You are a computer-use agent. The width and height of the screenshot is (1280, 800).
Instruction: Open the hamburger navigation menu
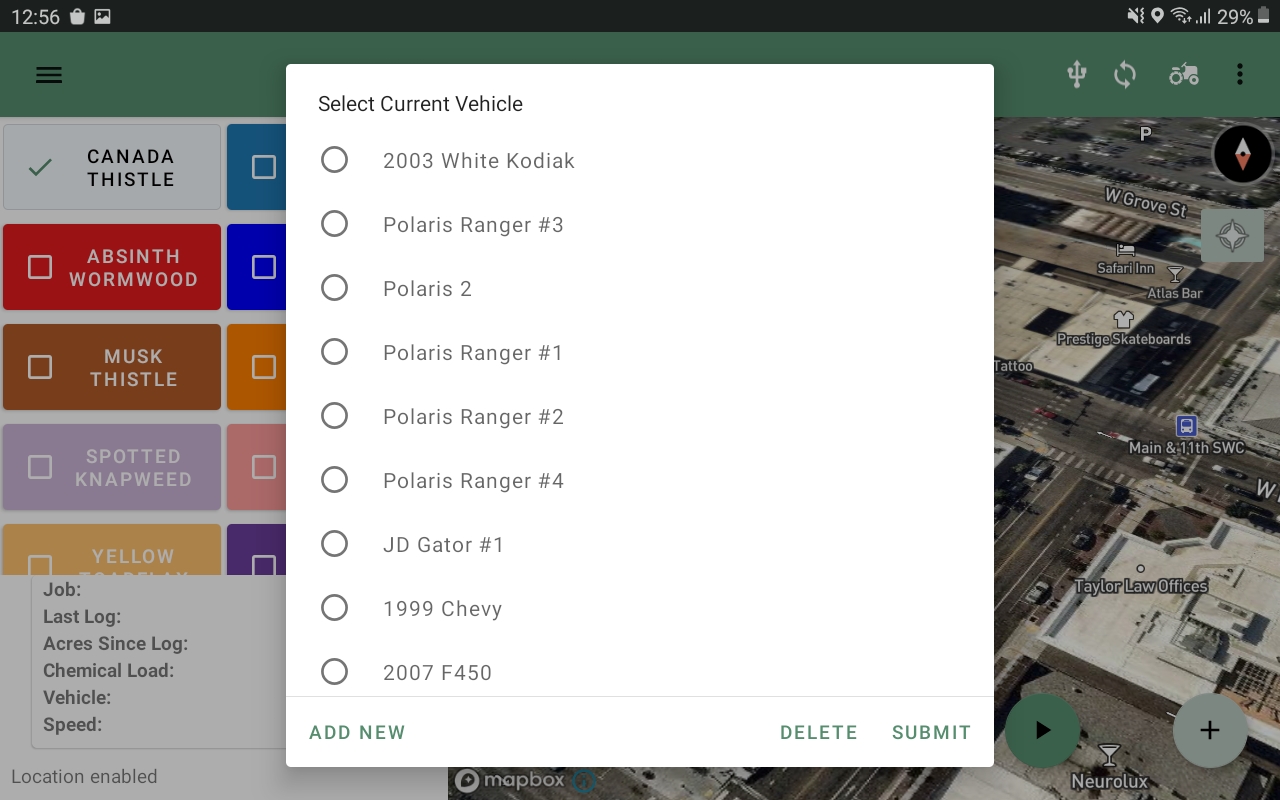point(49,75)
